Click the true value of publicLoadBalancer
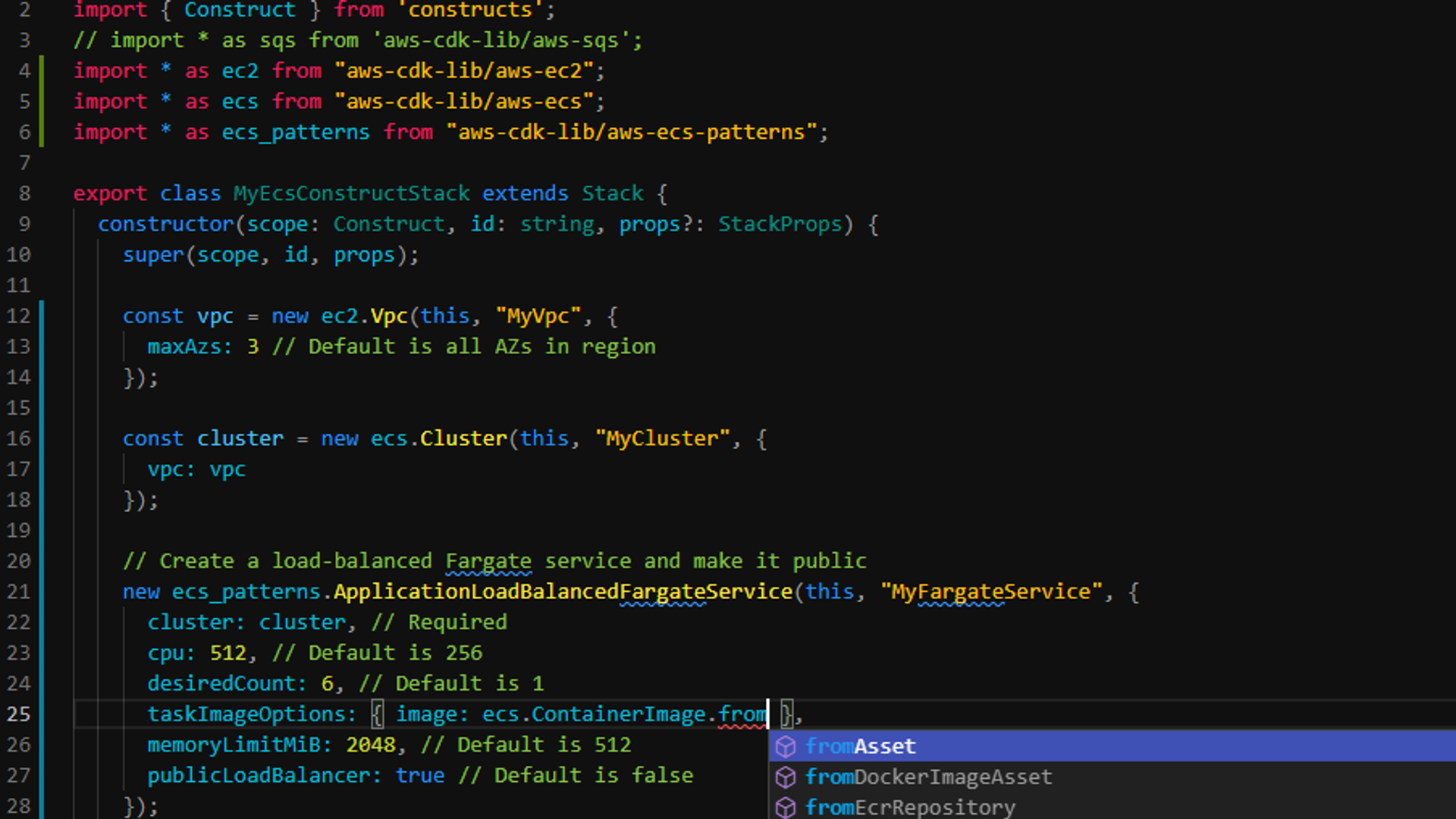Image resolution: width=1456 pixels, height=819 pixels. click(420, 775)
